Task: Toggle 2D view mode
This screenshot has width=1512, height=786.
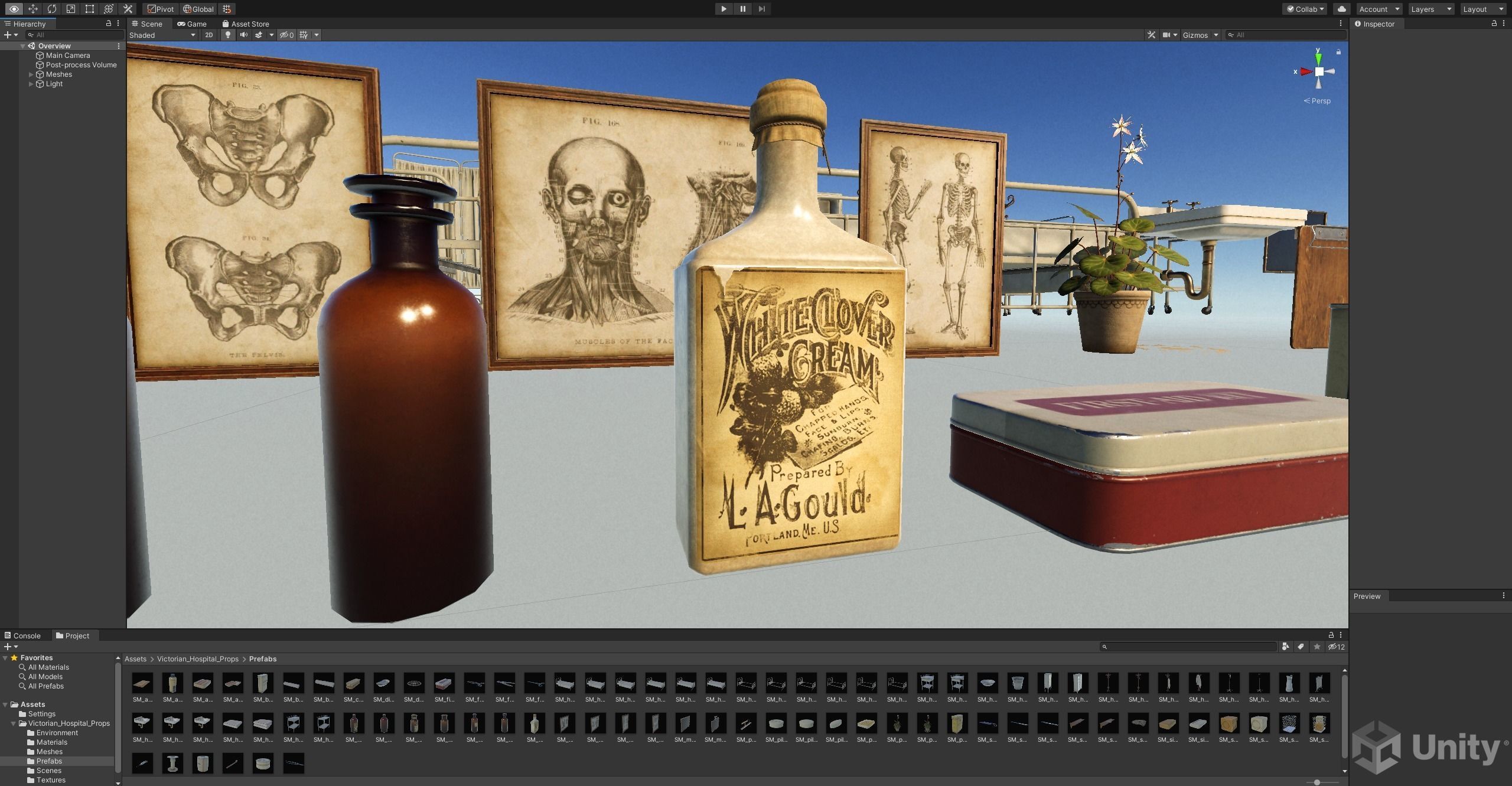Action: click(208, 35)
